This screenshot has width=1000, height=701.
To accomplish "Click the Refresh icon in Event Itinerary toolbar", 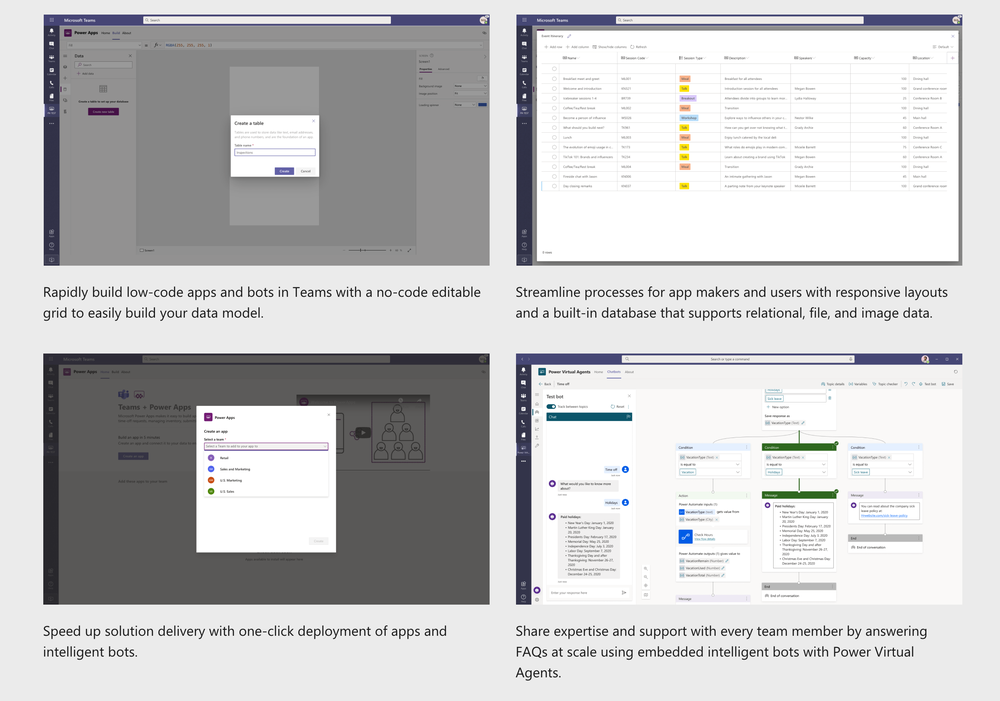I will [x=632, y=47].
